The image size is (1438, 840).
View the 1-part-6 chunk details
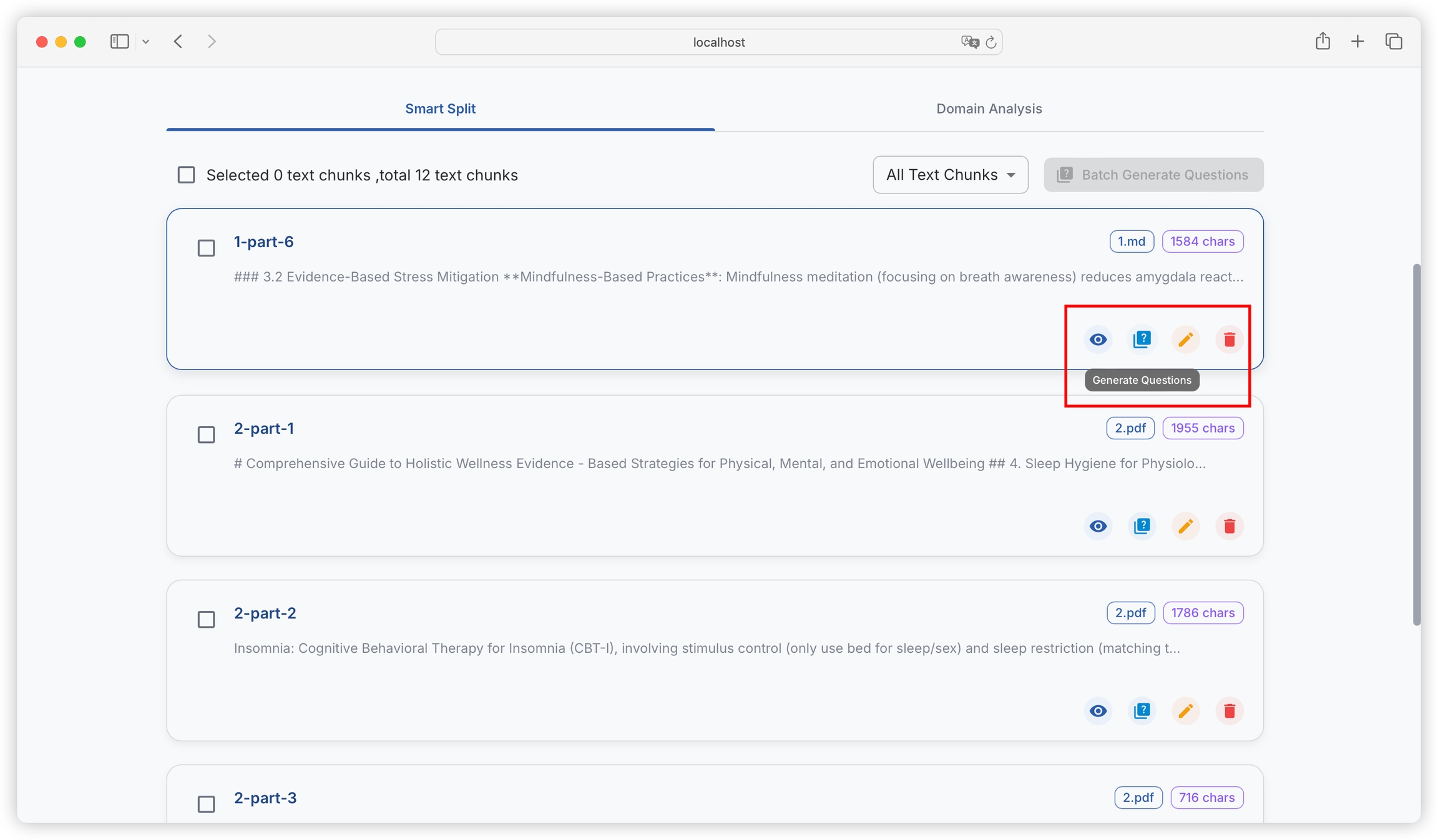point(1098,339)
